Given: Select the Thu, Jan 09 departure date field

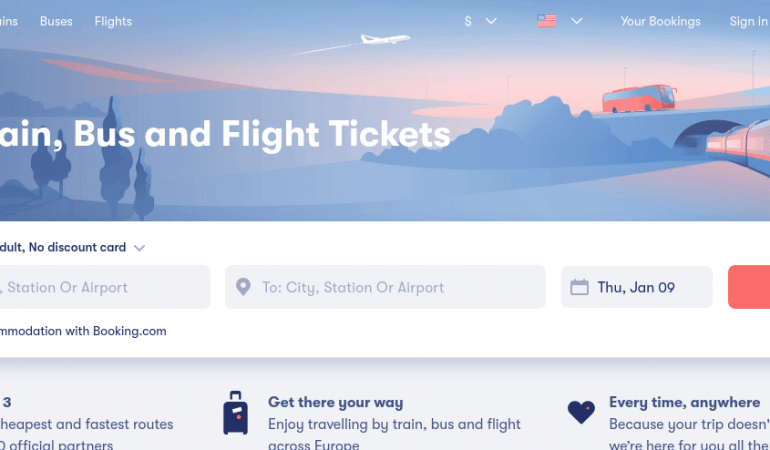Looking at the screenshot, I should point(636,288).
